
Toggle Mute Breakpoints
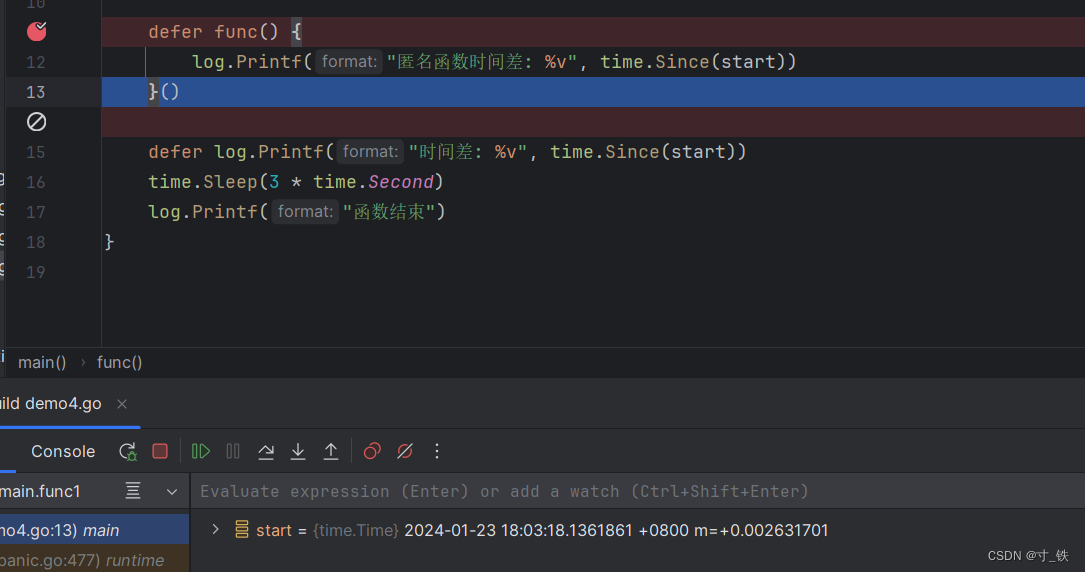(x=405, y=452)
